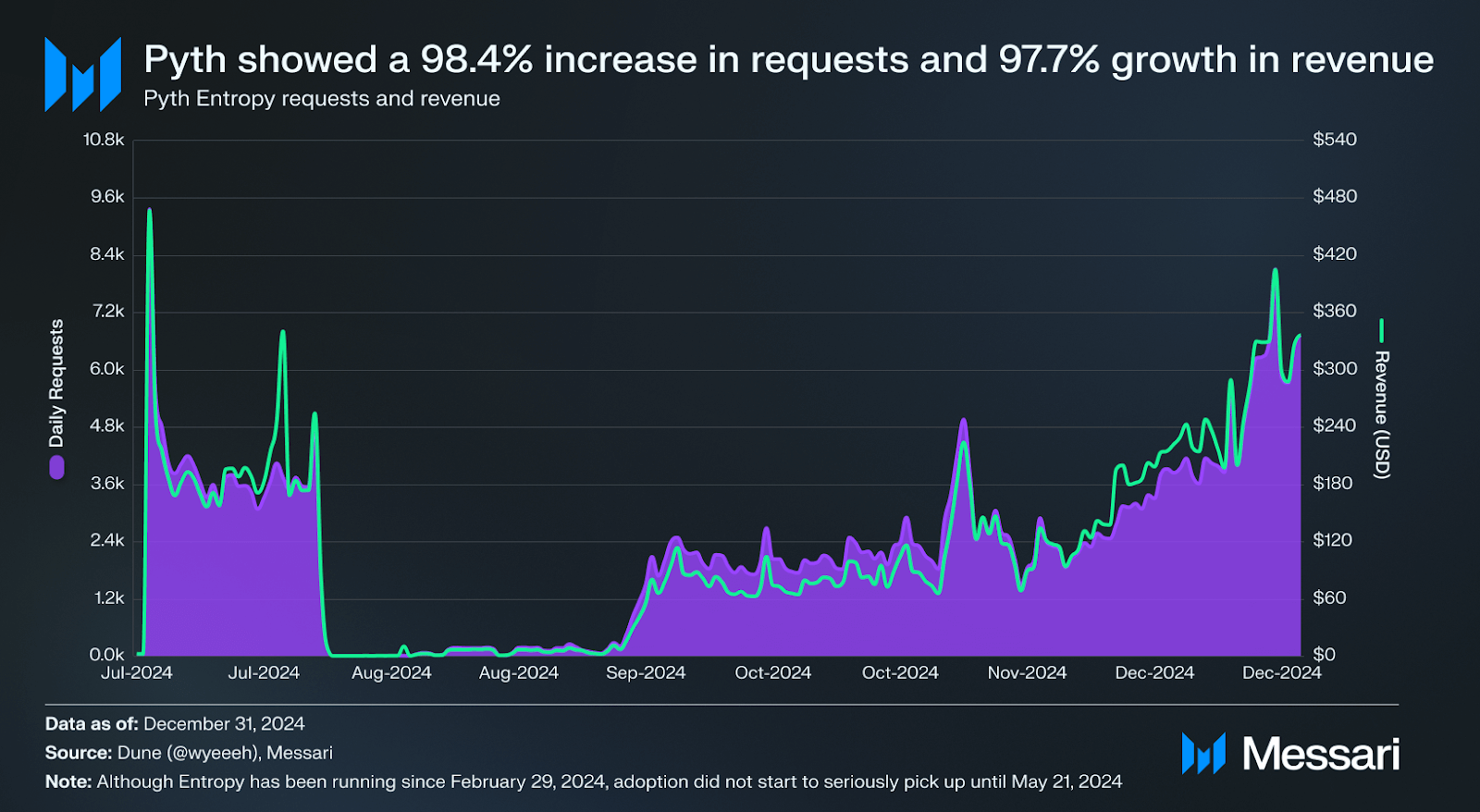Click the $300 revenue axis tick label
The width and height of the screenshot is (1480, 812).
coord(1335,369)
